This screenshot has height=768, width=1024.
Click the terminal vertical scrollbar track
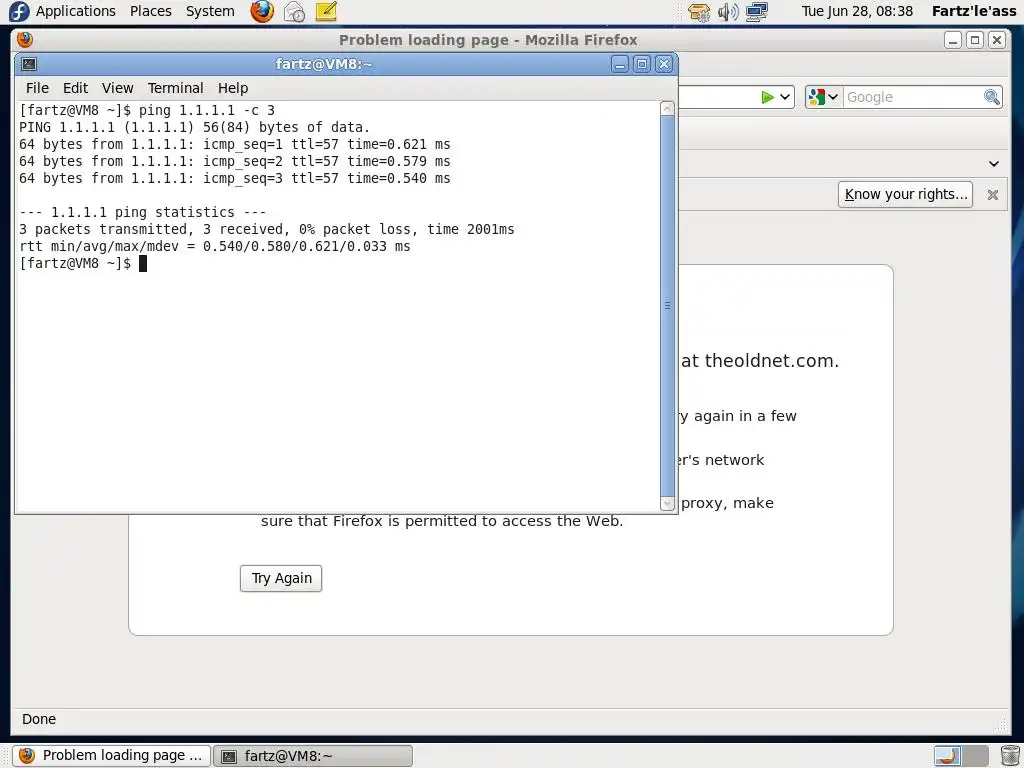667,306
